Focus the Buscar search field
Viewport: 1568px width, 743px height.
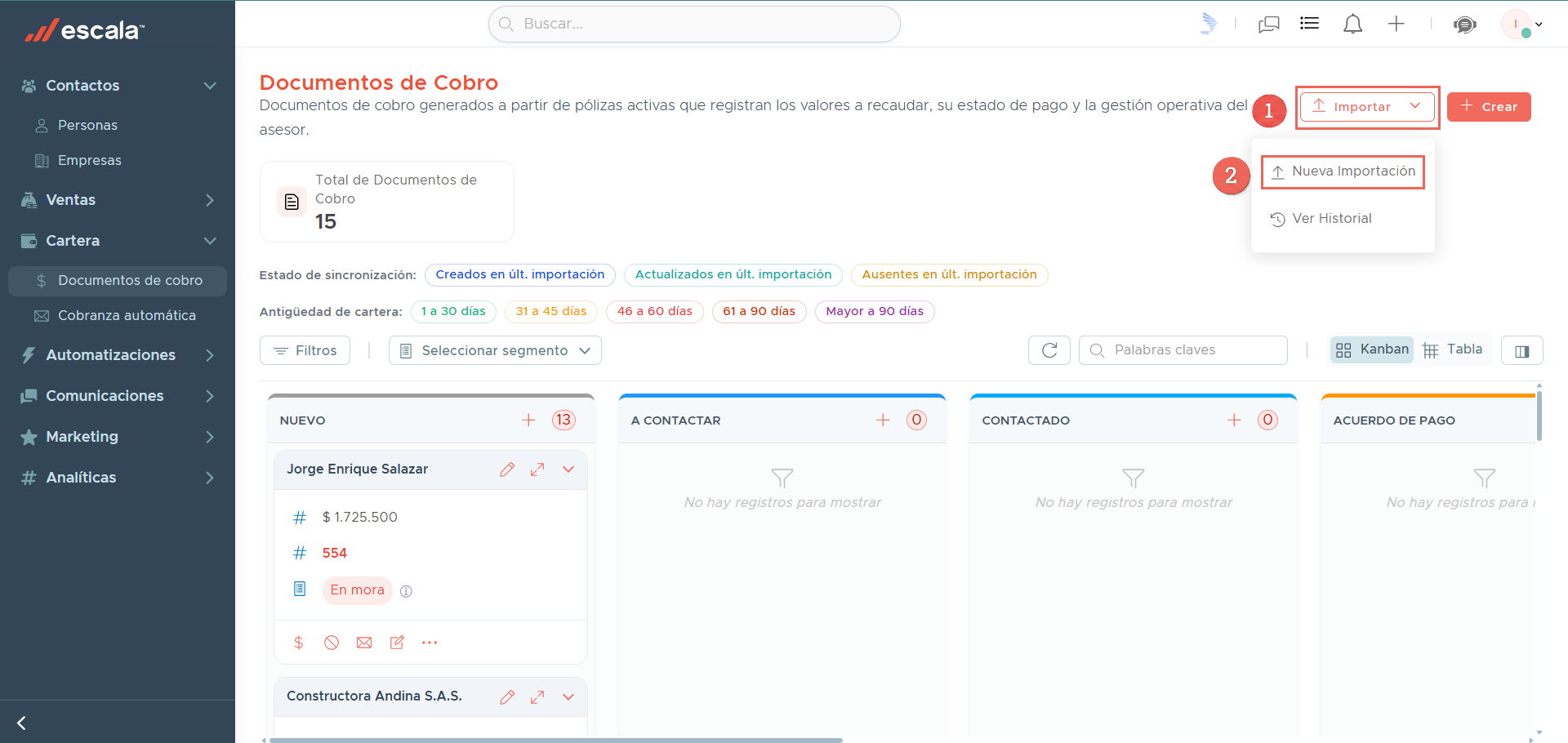[694, 24]
